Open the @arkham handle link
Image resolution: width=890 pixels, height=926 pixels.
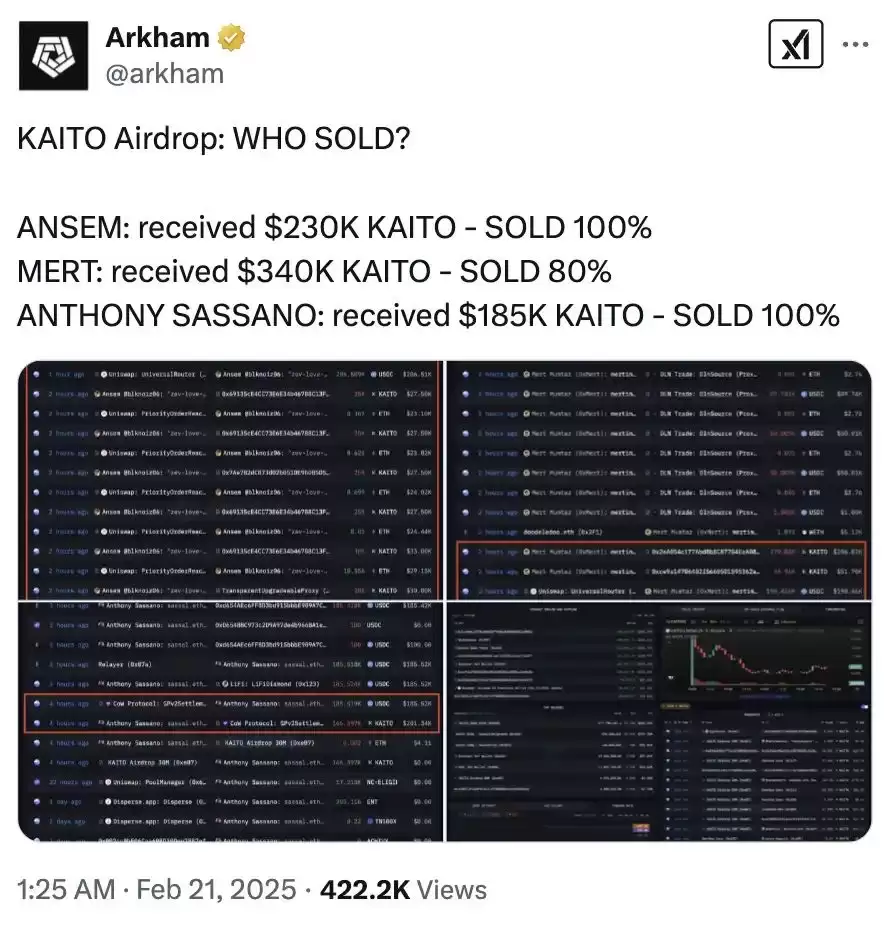[164, 72]
